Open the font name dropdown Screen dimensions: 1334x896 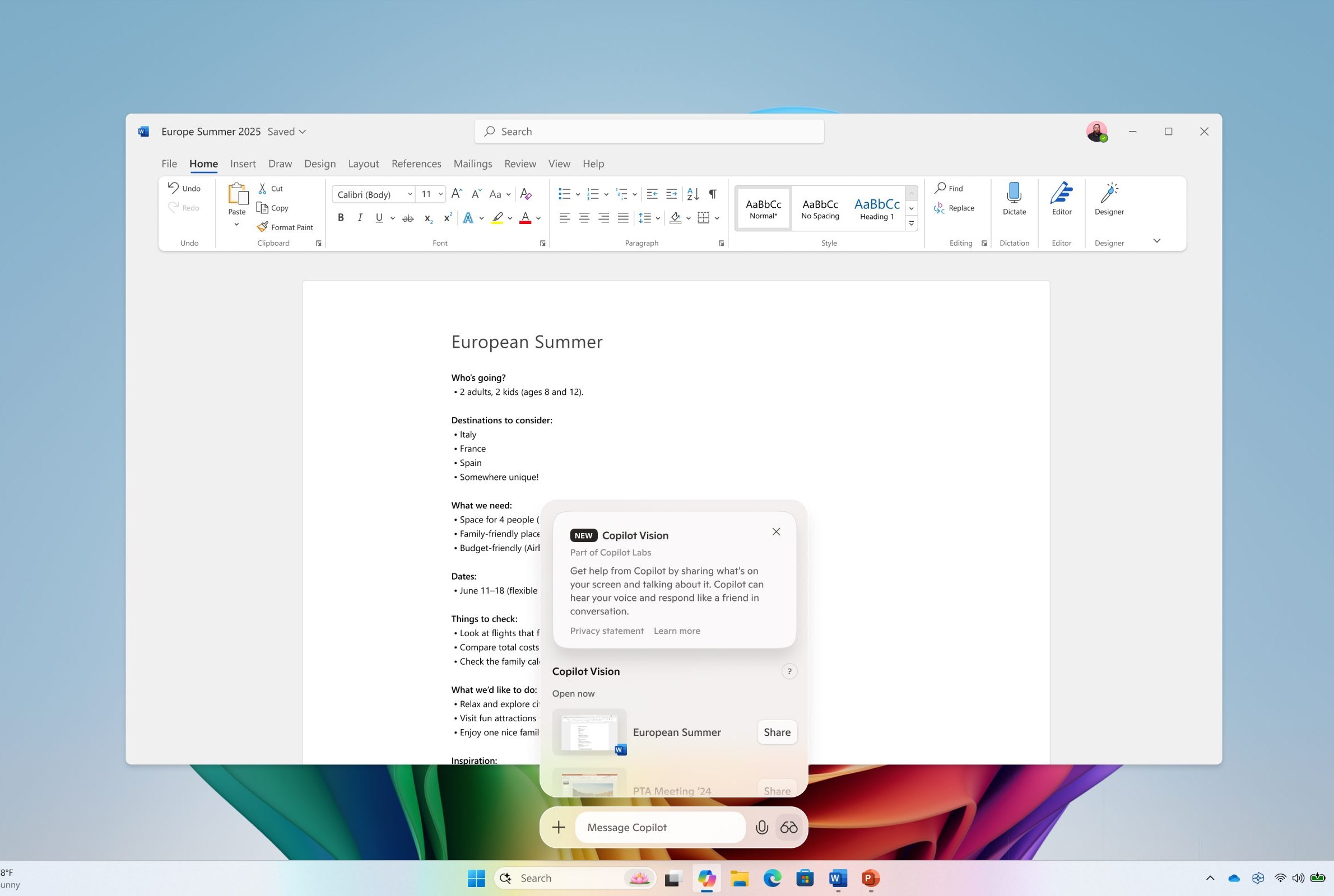[x=409, y=194]
